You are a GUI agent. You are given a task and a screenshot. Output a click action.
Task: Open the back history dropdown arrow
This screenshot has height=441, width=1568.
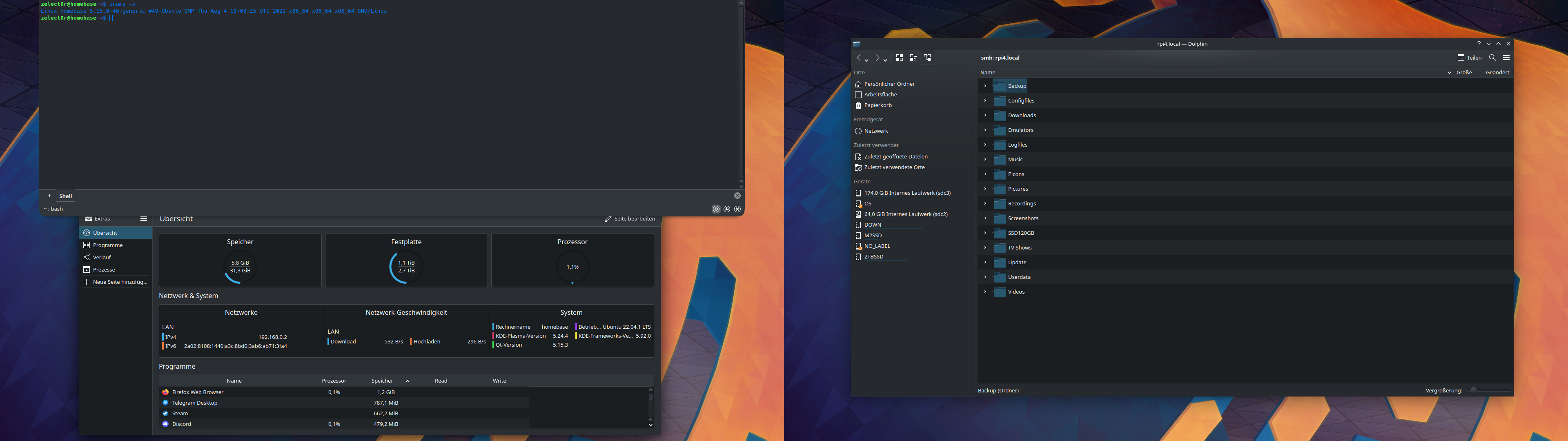(867, 60)
